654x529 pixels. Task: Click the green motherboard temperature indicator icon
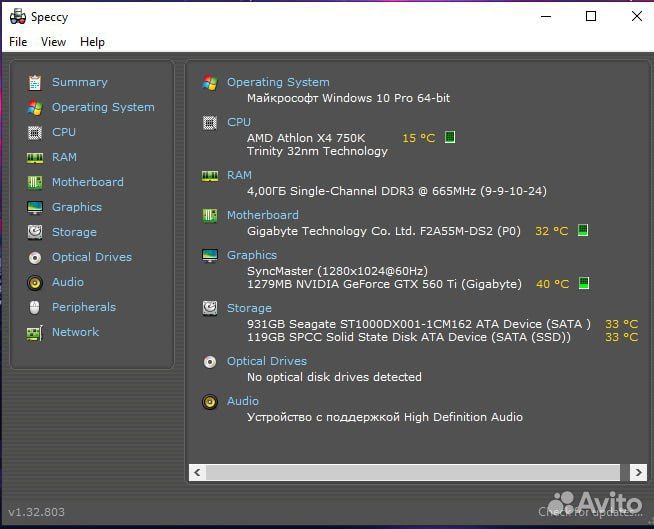(583, 230)
